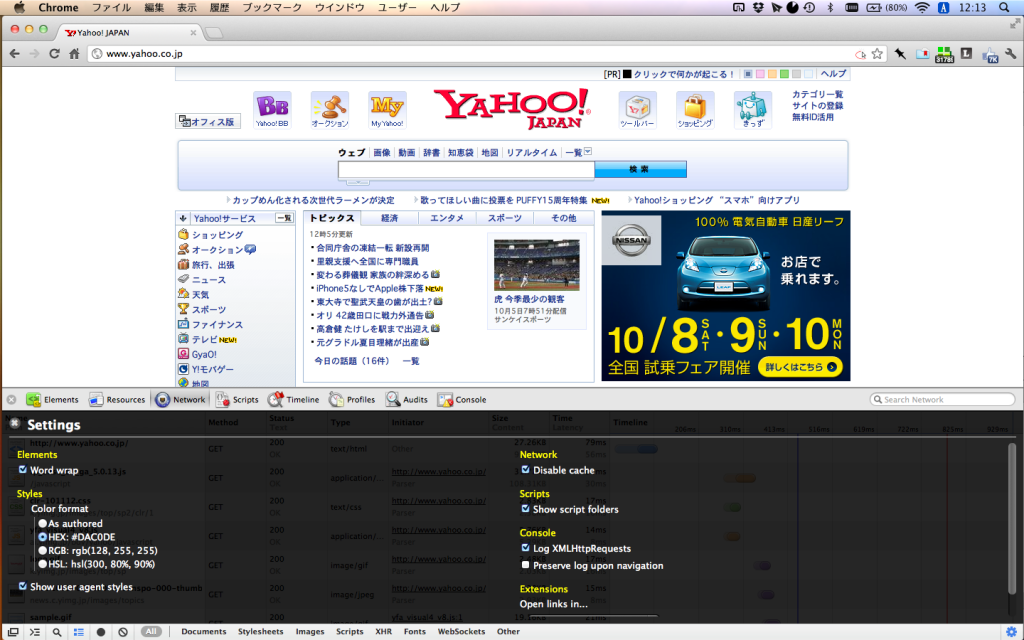Screen dimensions: 1024x640
Task: Click the Shopping bag icon
Action: [695, 110]
